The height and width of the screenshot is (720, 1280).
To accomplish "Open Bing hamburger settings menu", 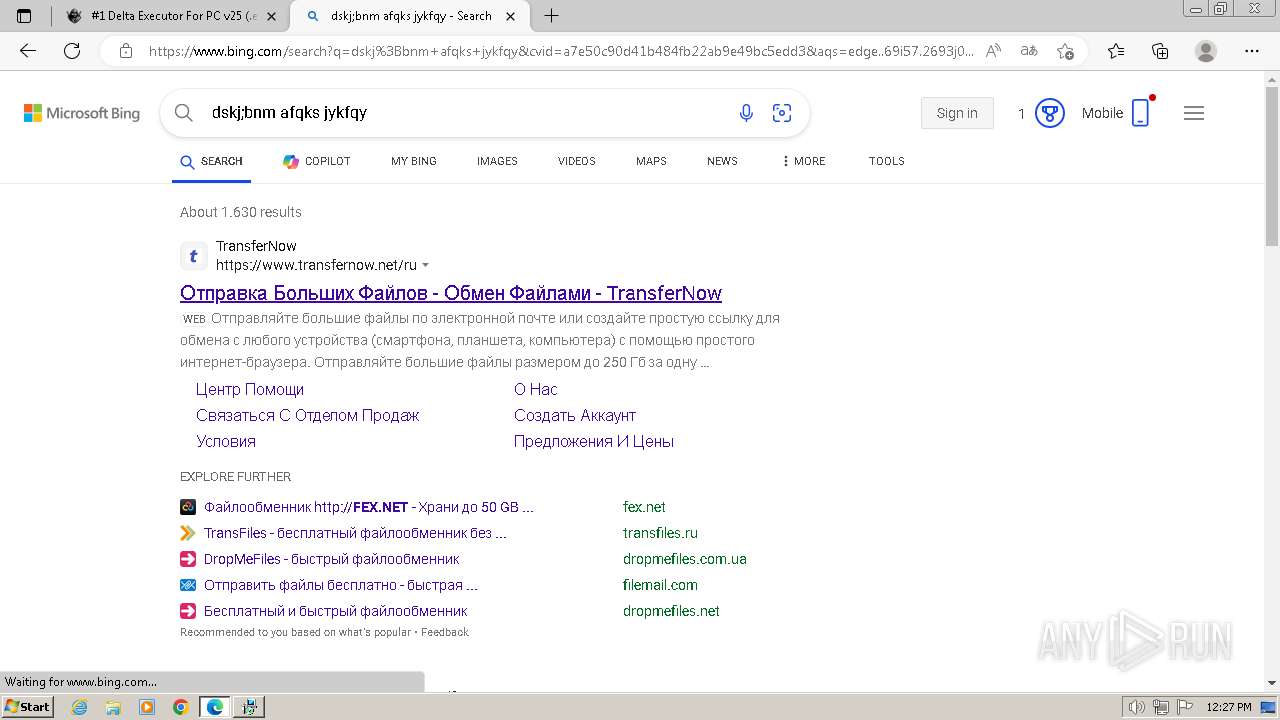I will pyautogui.click(x=1194, y=113).
